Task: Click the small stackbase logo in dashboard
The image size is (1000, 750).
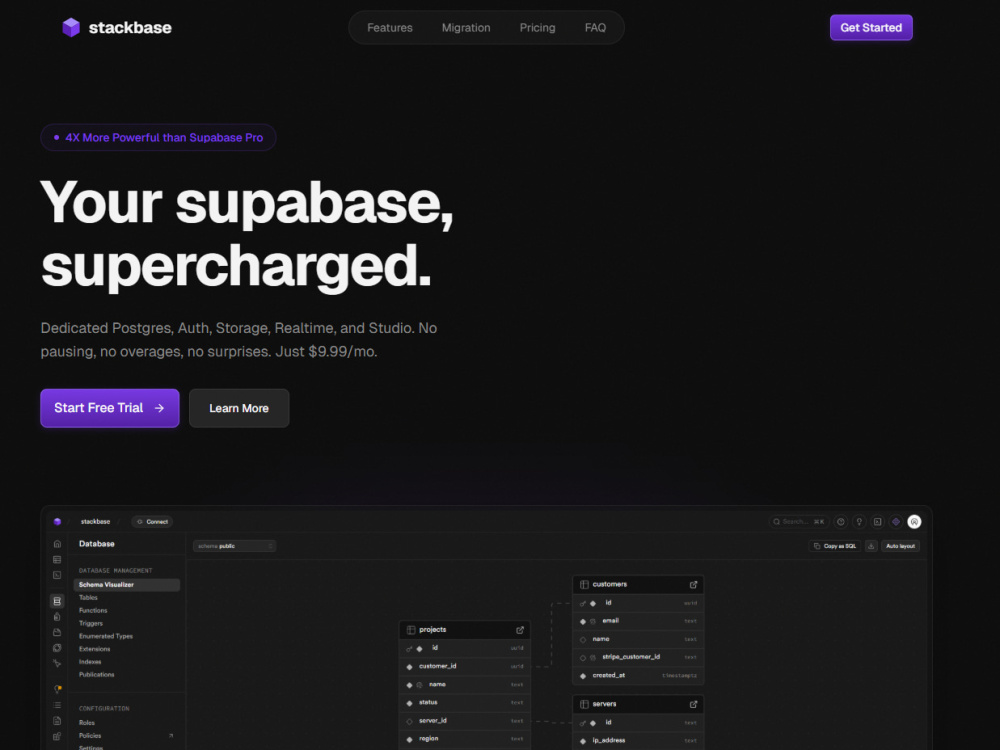Action: tap(57, 522)
